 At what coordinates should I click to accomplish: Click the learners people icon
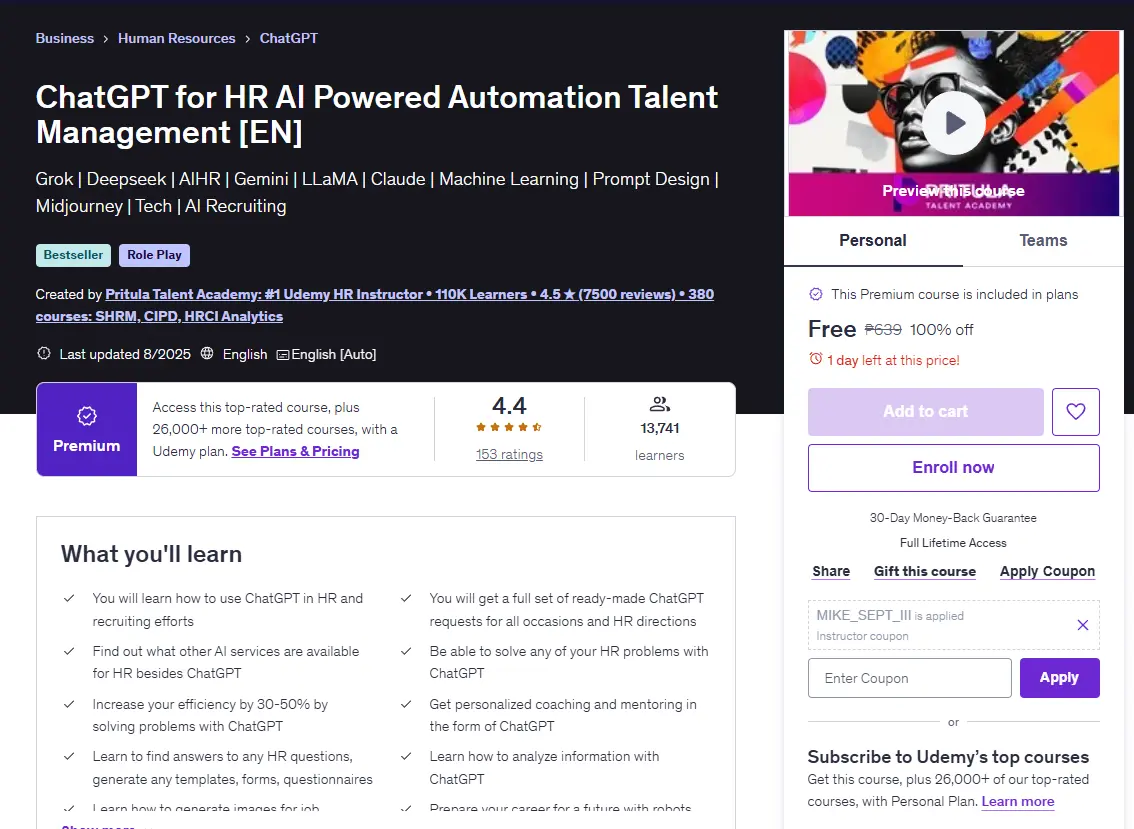660,404
